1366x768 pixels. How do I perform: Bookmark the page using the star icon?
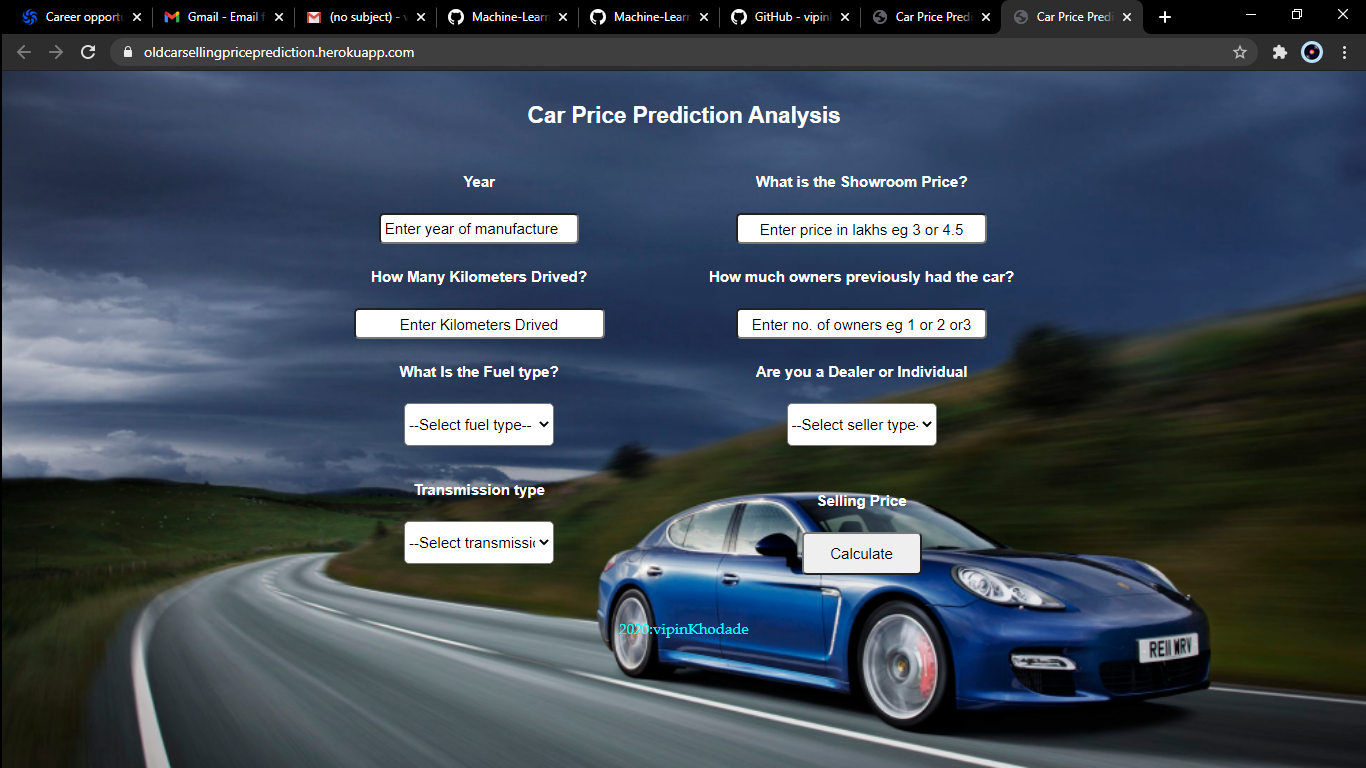pos(1240,52)
